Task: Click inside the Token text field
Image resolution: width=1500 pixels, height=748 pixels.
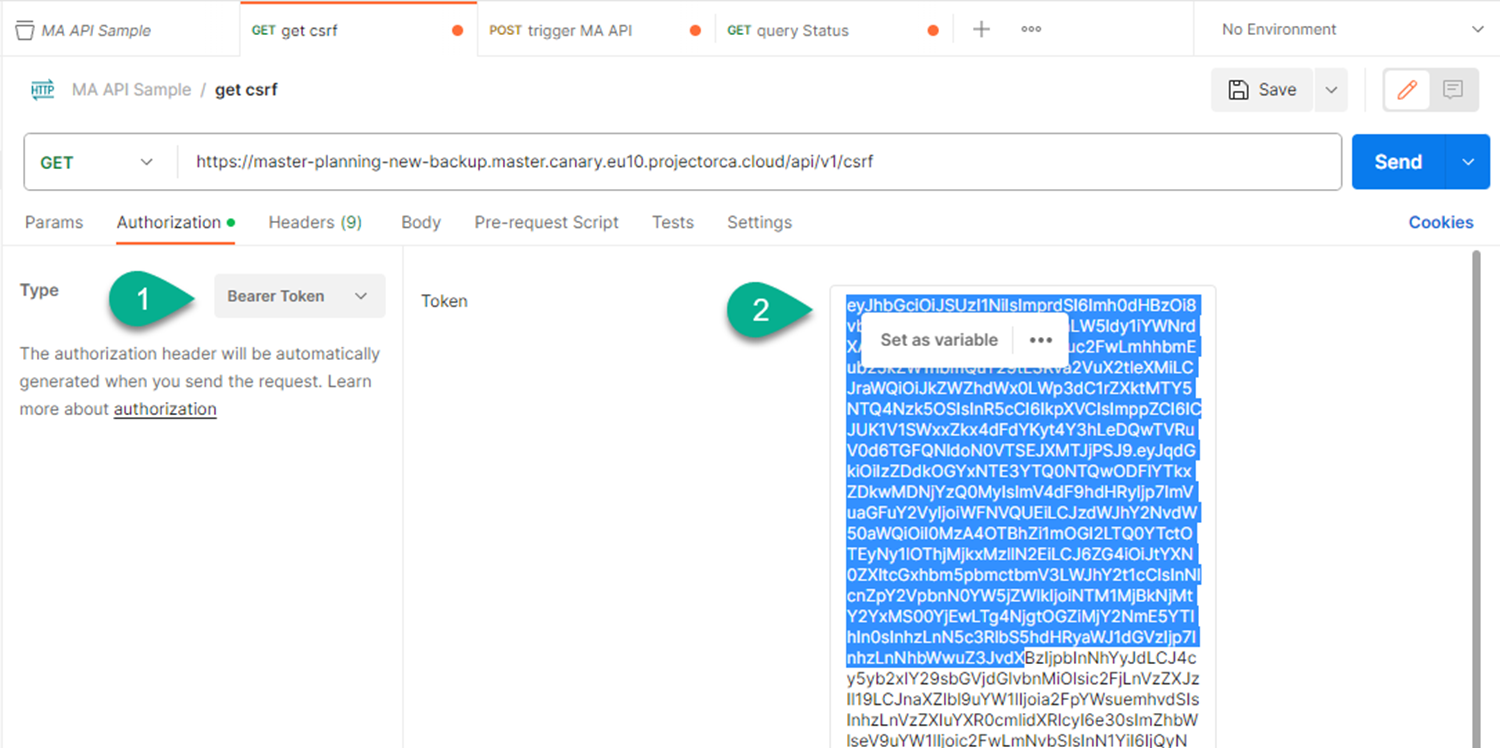Action: [1022, 516]
